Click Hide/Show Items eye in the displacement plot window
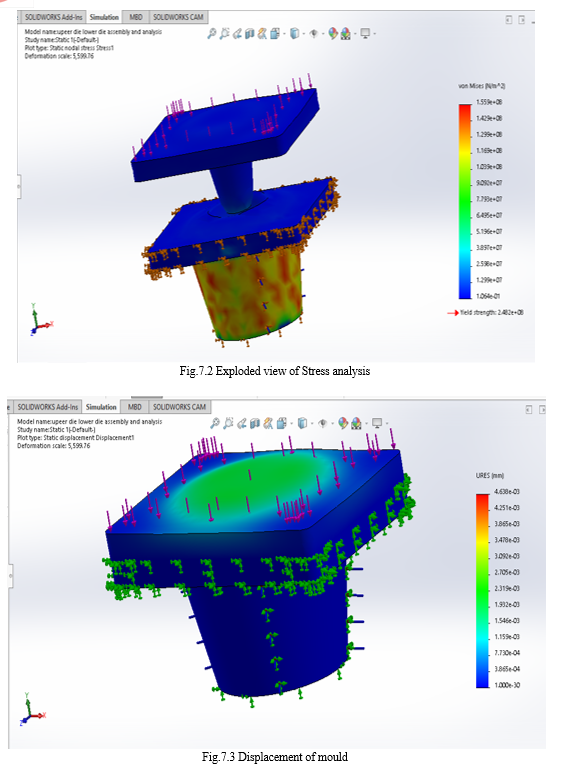The width and height of the screenshot is (571, 771). coord(322,423)
